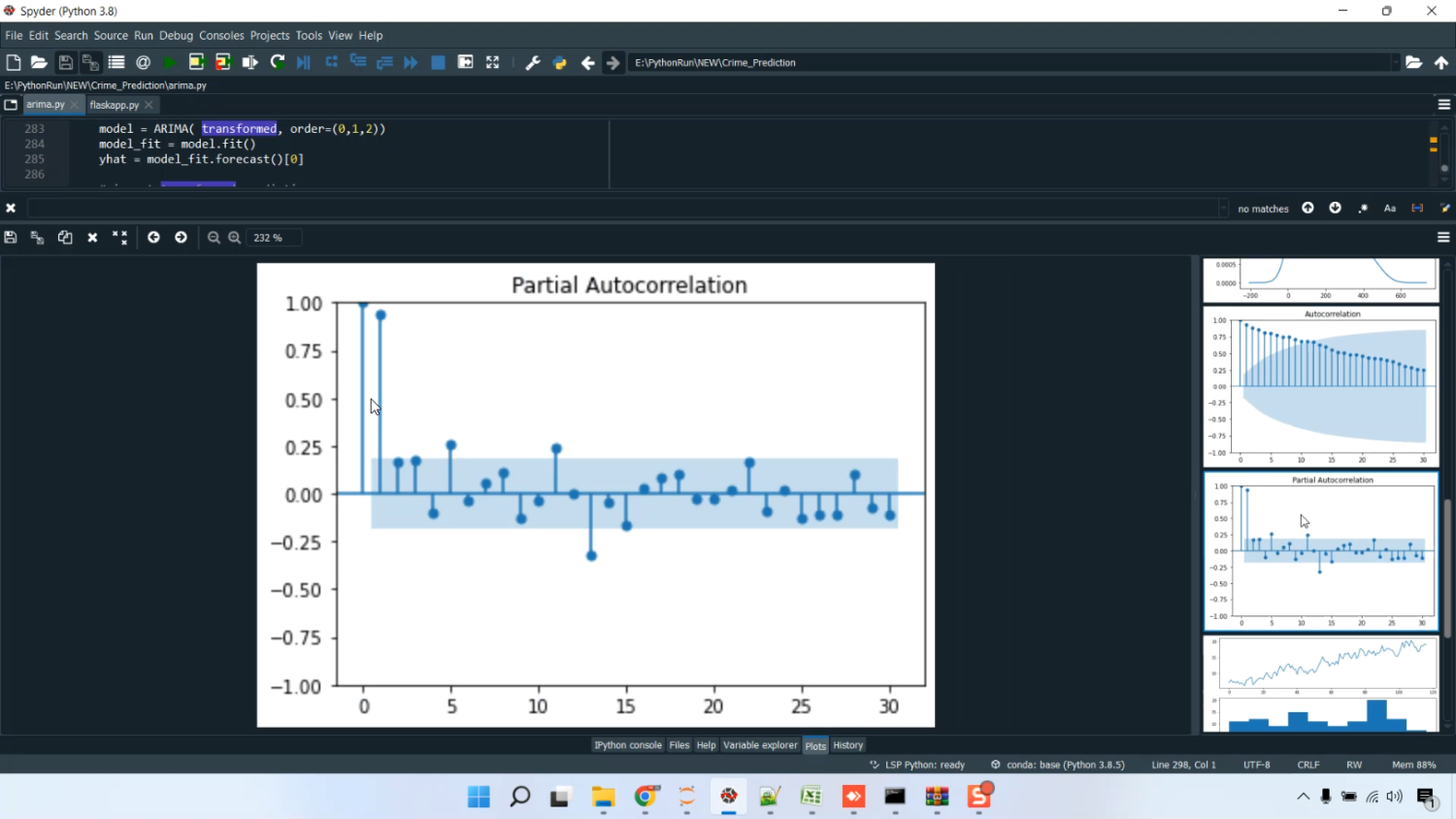Switch to the flaskapp.py editor tab
The height and width of the screenshot is (819, 1456).
[115, 105]
